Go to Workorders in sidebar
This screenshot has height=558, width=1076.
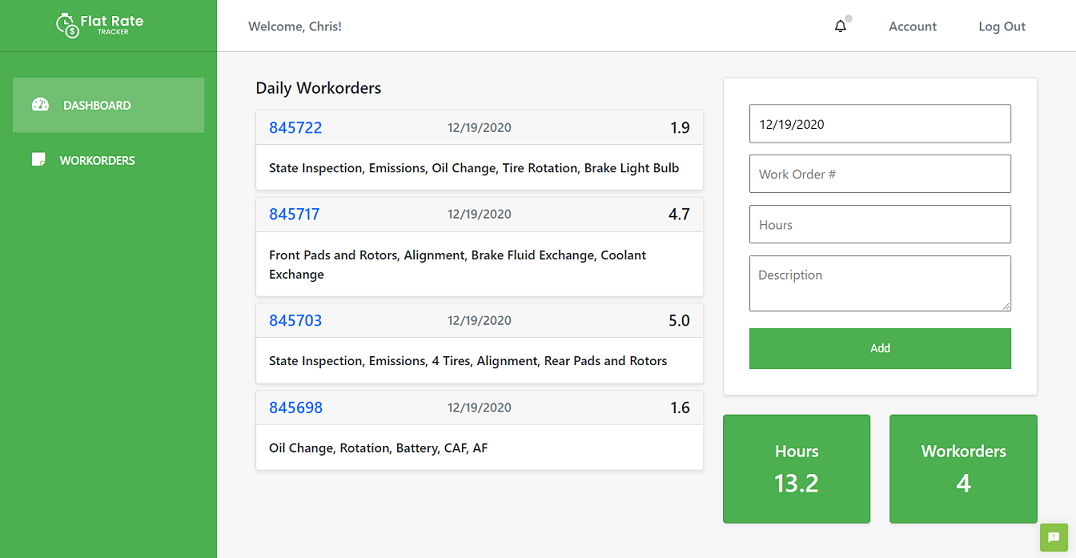tap(97, 160)
